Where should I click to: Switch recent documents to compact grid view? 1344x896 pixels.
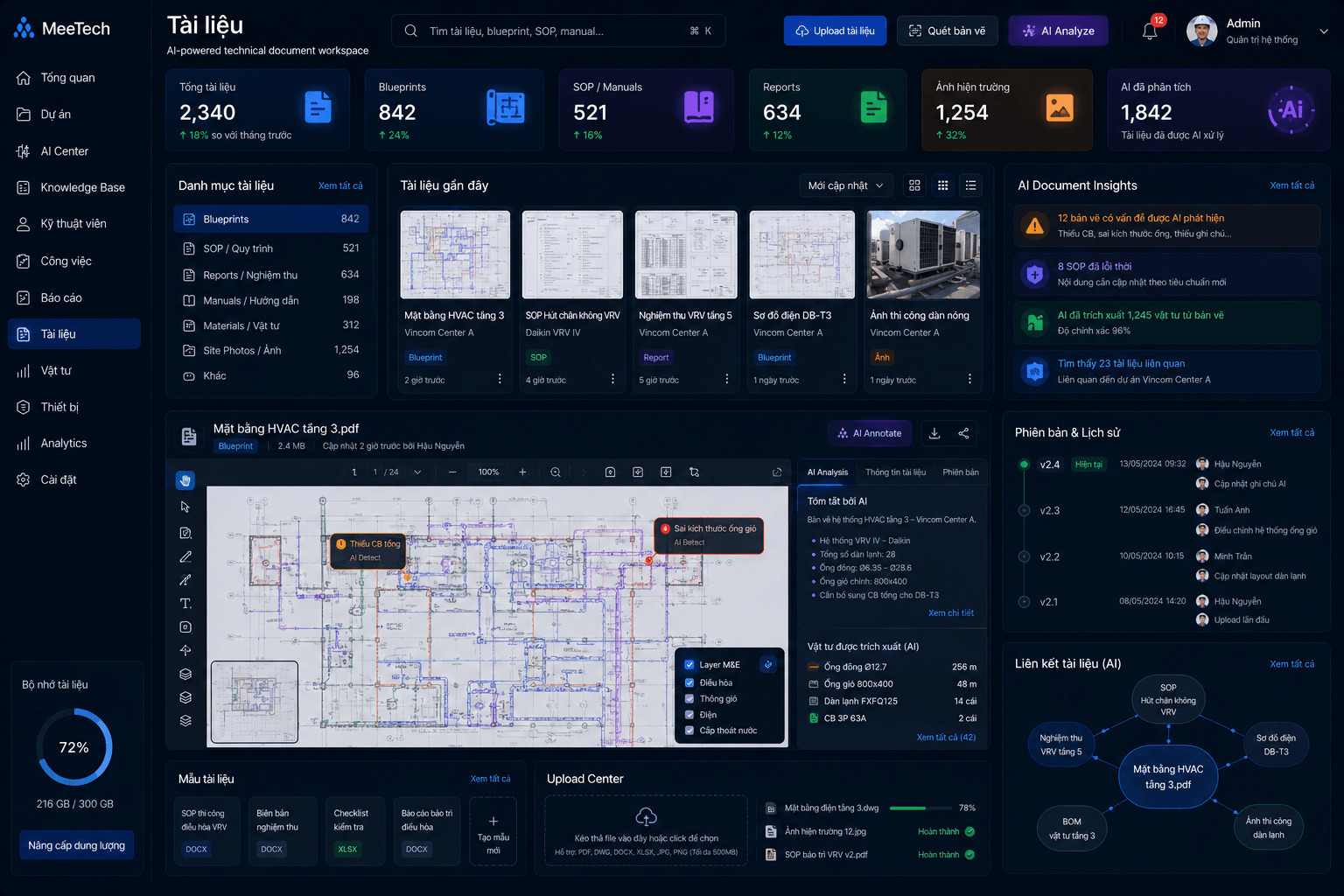942,185
